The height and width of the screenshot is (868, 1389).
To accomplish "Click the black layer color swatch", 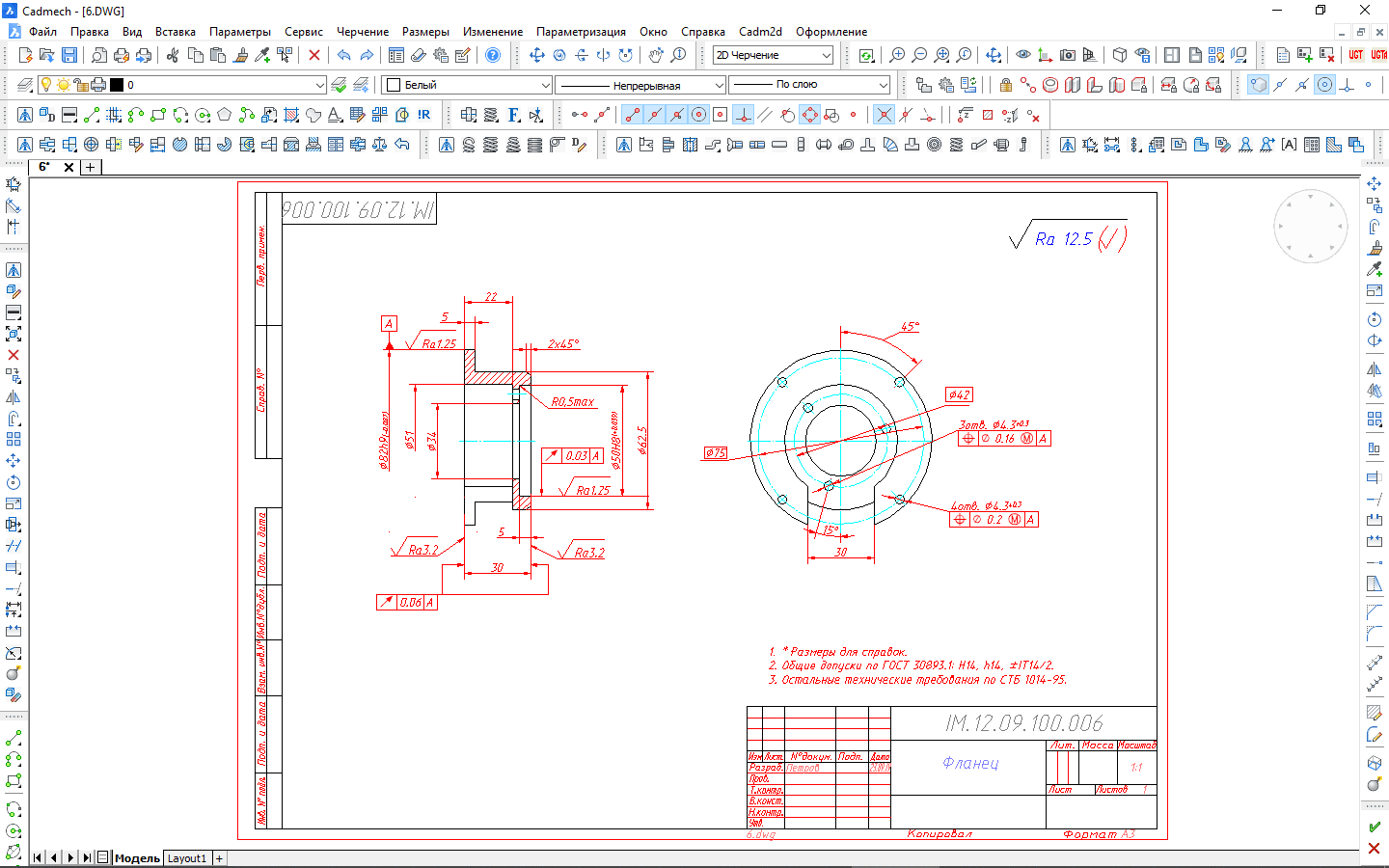I will point(117,85).
